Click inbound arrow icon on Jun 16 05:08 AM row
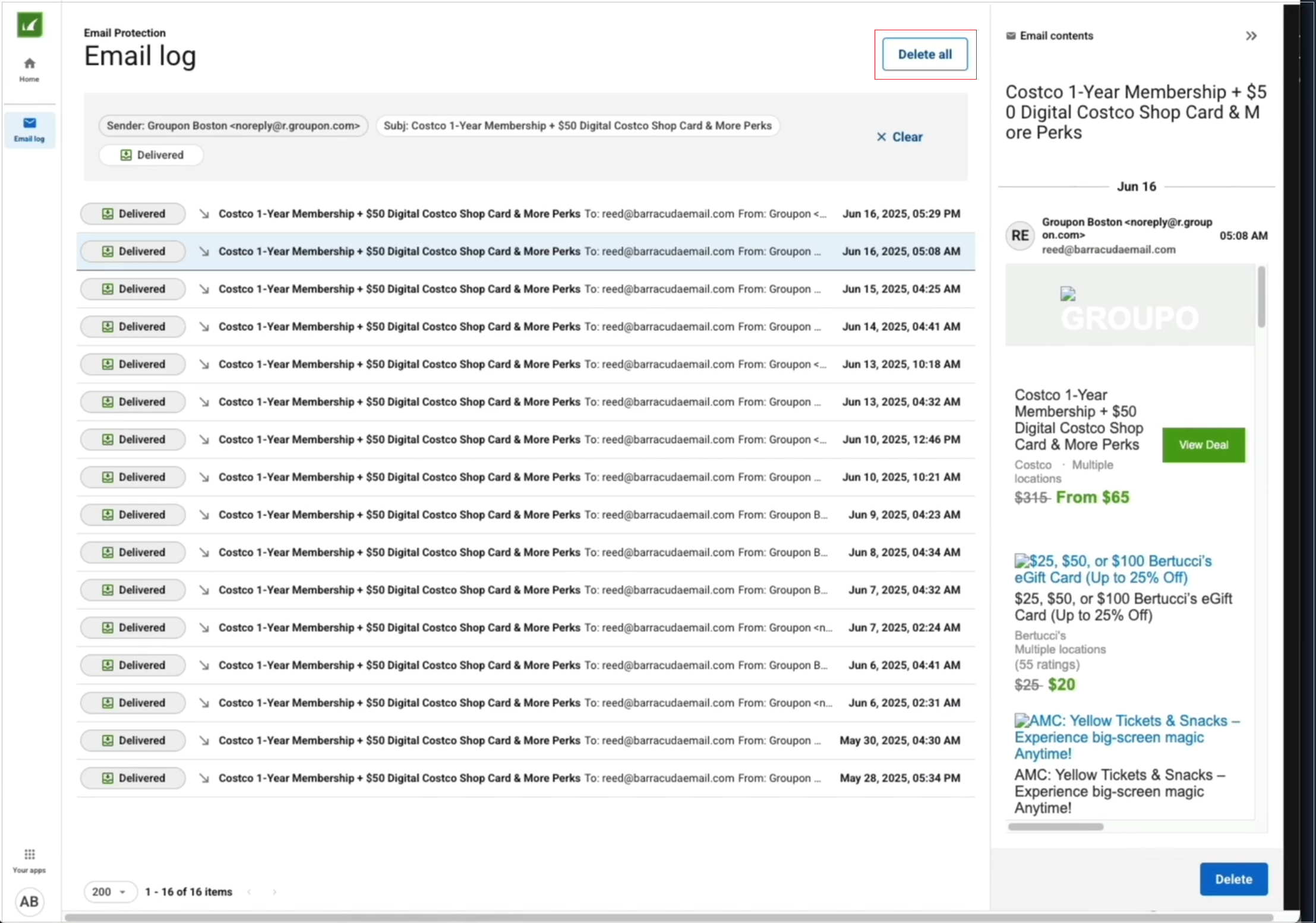The width and height of the screenshot is (1316, 923). [x=204, y=251]
